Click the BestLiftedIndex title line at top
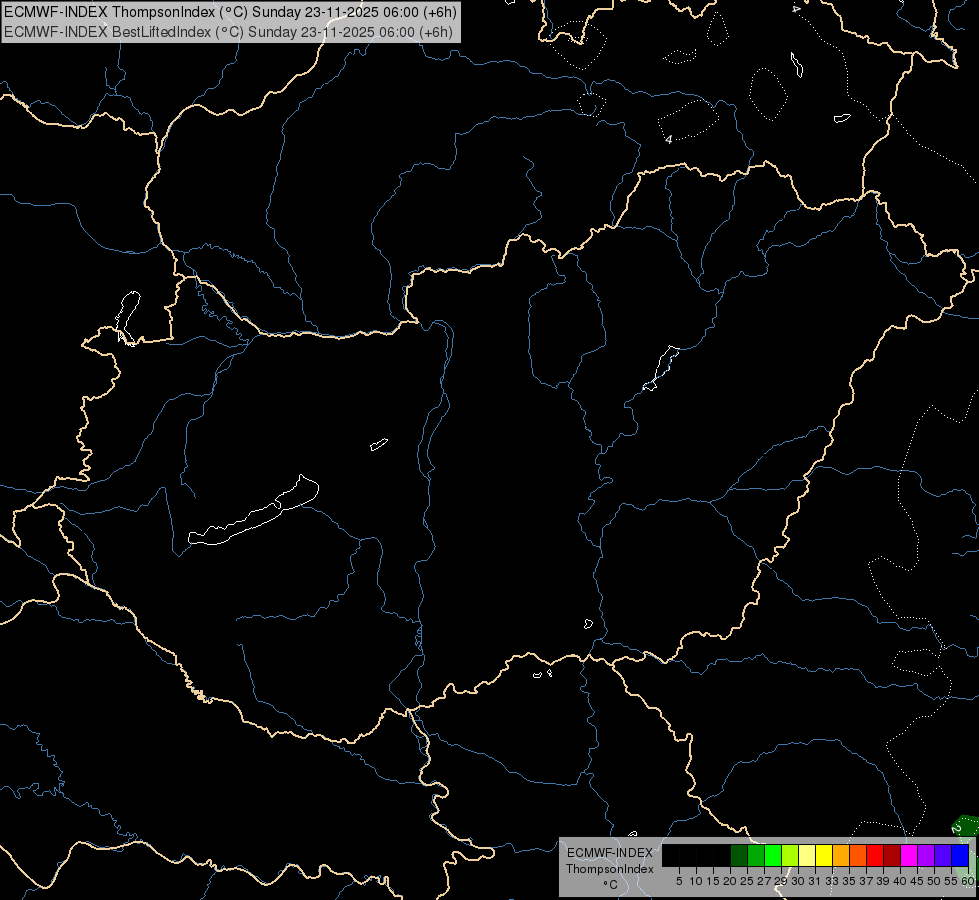 point(228,32)
